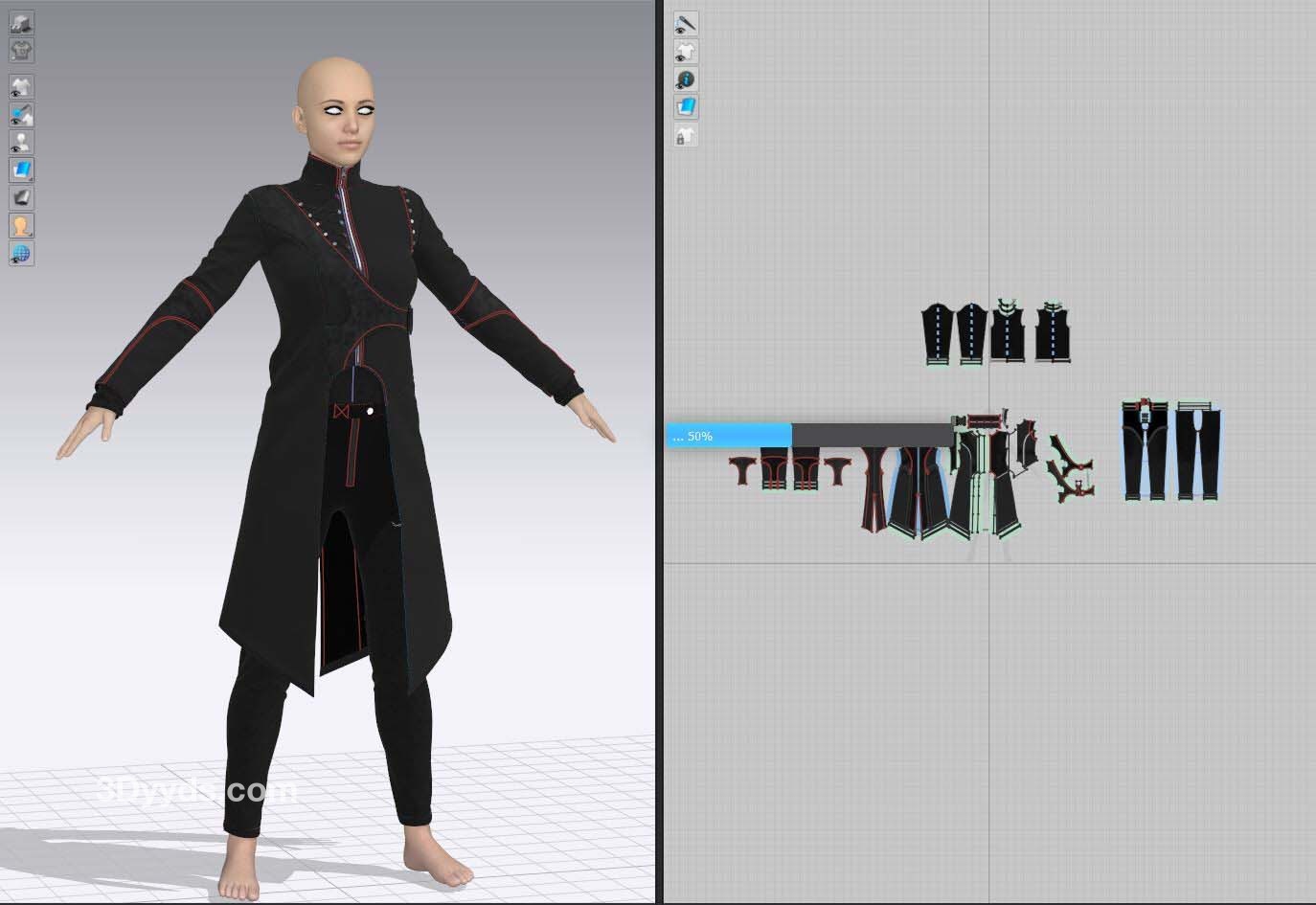Click blue texture surface icon in 2D window
Image resolution: width=1316 pixels, height=905 pixels.
tap(685, 107)
